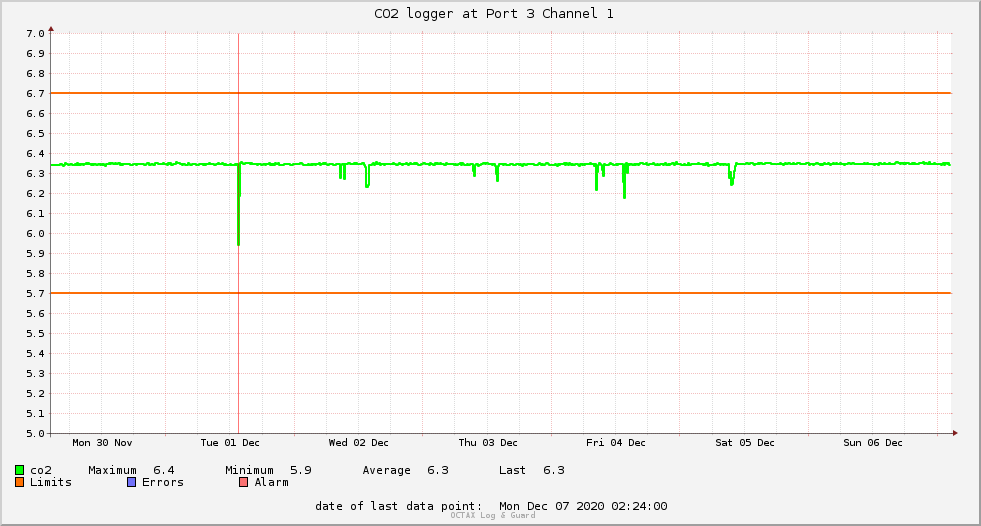Click the 'co2' legend label

click(41, 470)
